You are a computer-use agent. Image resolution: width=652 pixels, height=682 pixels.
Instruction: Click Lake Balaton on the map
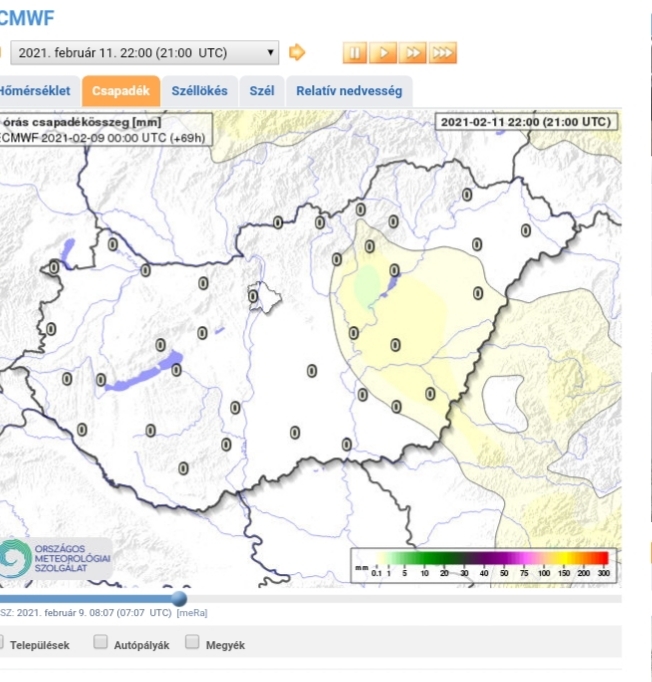(148, 368)
